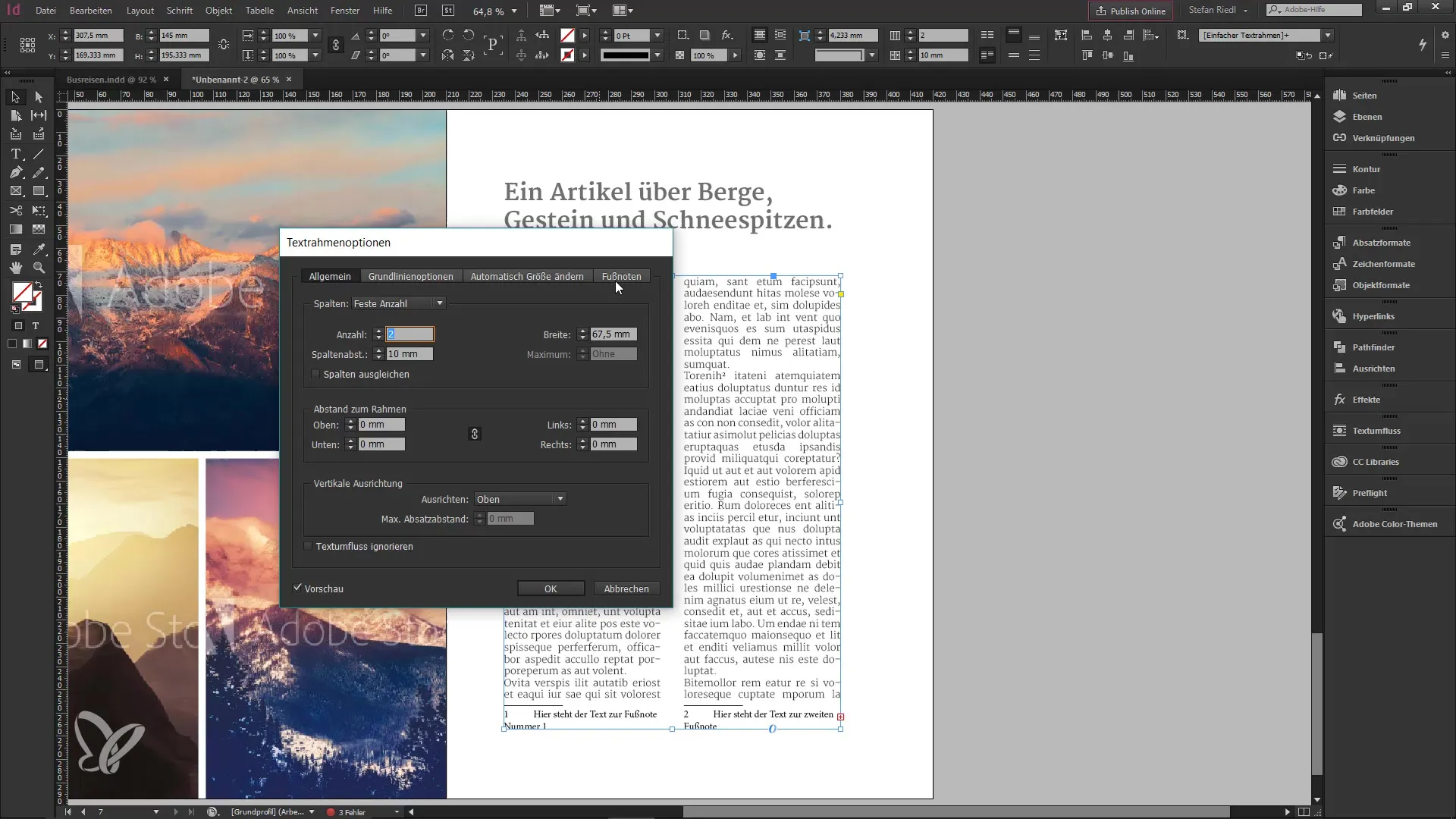This screenshot has height=819, width=1456.
Task: Select the Direct Selection tool
Action: [x=39, y=97]
